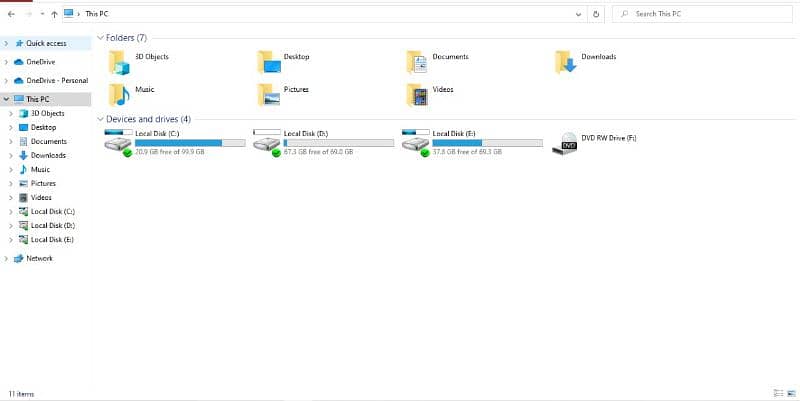Switch to large thumbnails view in status bar

pos(791,393)
